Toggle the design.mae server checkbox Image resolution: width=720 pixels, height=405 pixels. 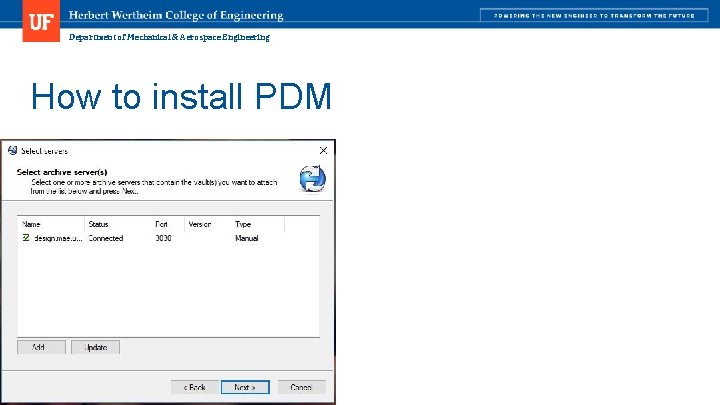tap(26, 238)
